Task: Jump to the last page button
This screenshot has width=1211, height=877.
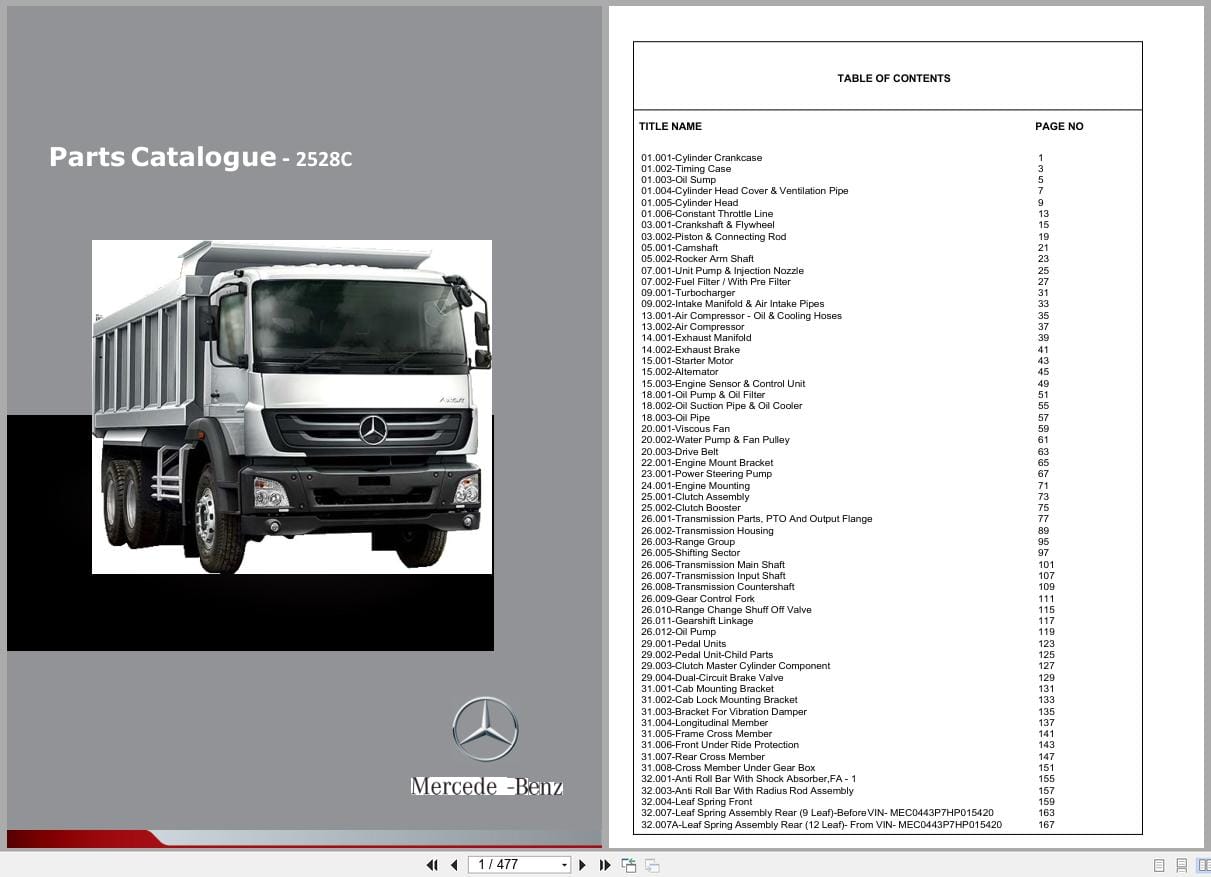Action: (x=605, y=865)
